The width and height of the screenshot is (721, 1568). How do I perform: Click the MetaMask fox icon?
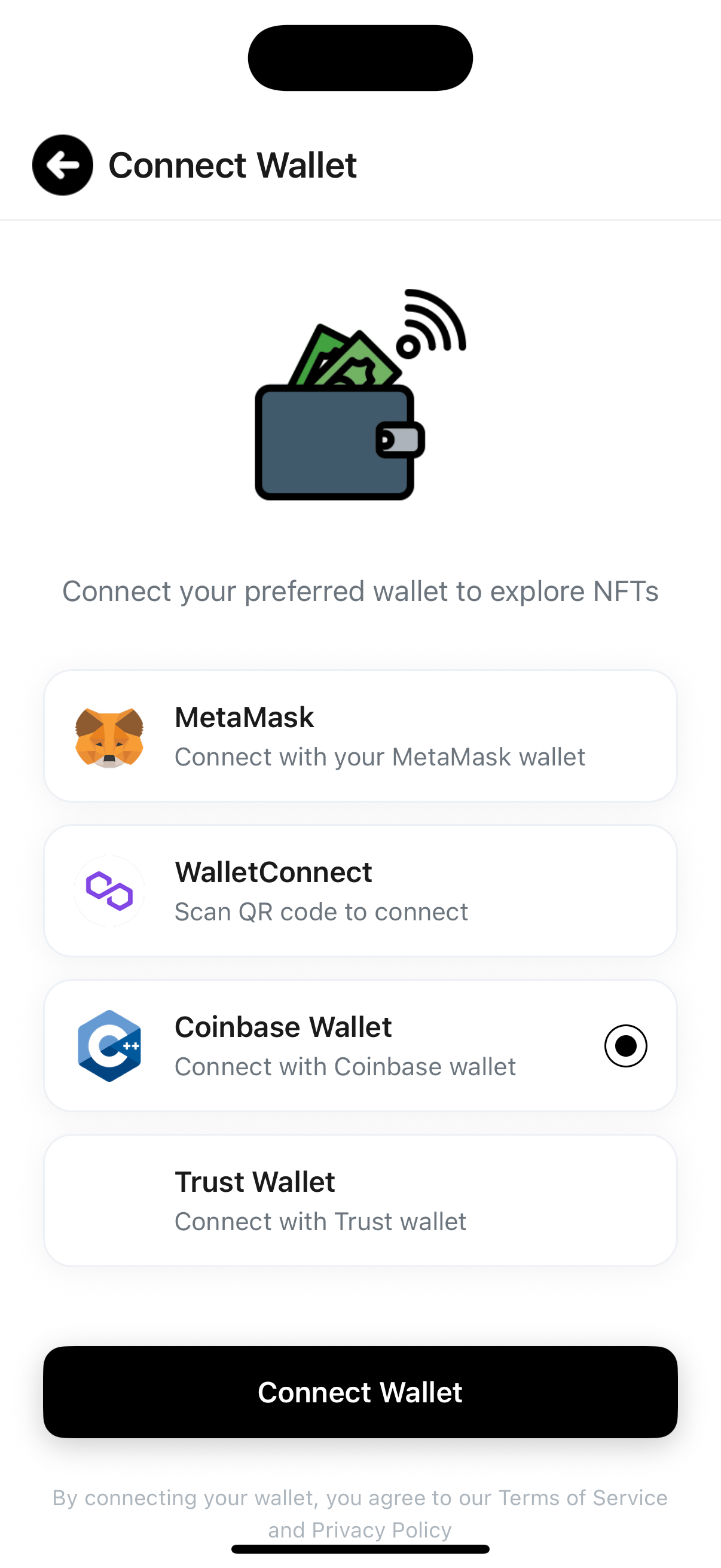(109, 737)
